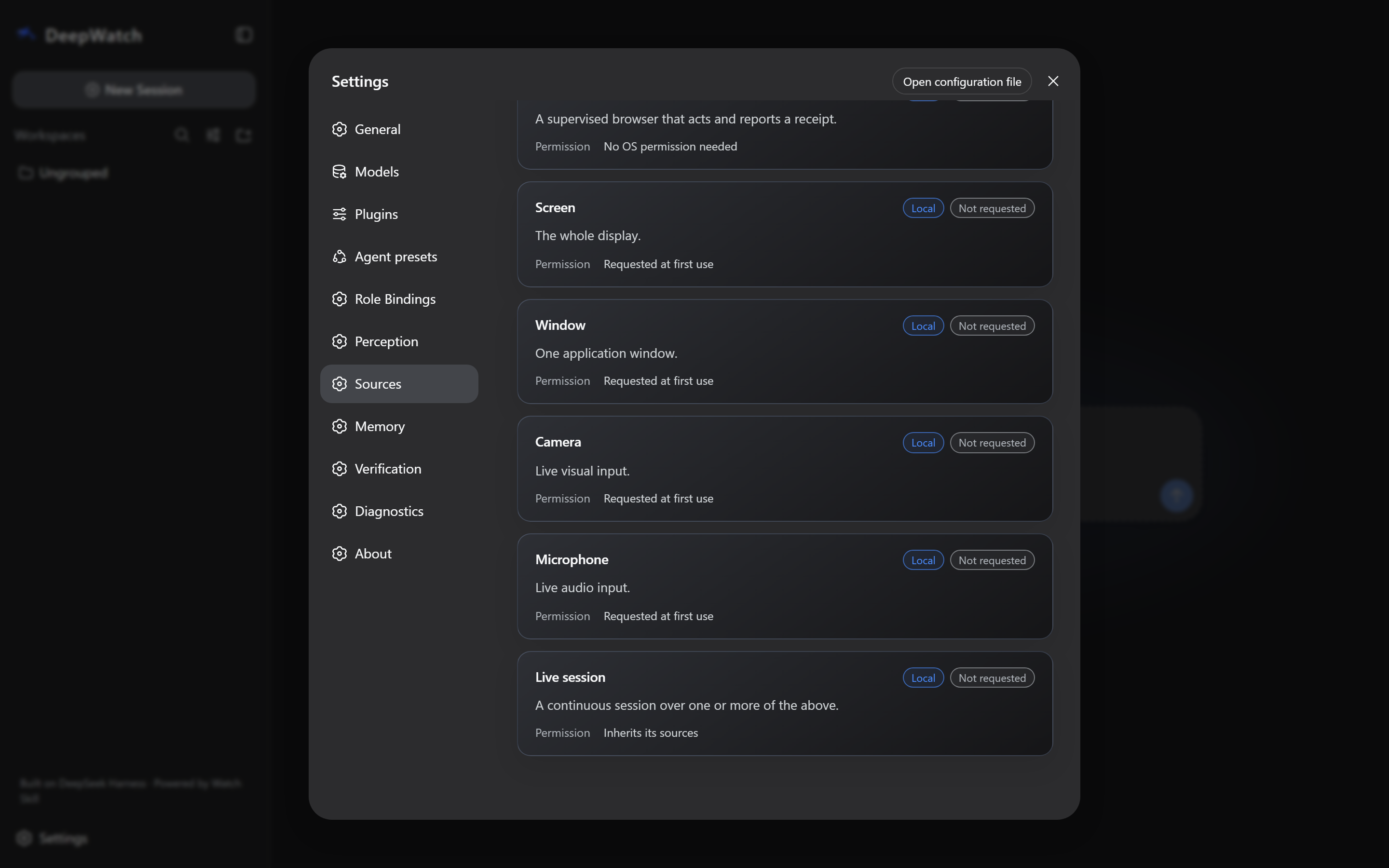This screenshot has width=1389, height=868.
Task: Click 'Live visual input.' description
Action: [582, 471]
